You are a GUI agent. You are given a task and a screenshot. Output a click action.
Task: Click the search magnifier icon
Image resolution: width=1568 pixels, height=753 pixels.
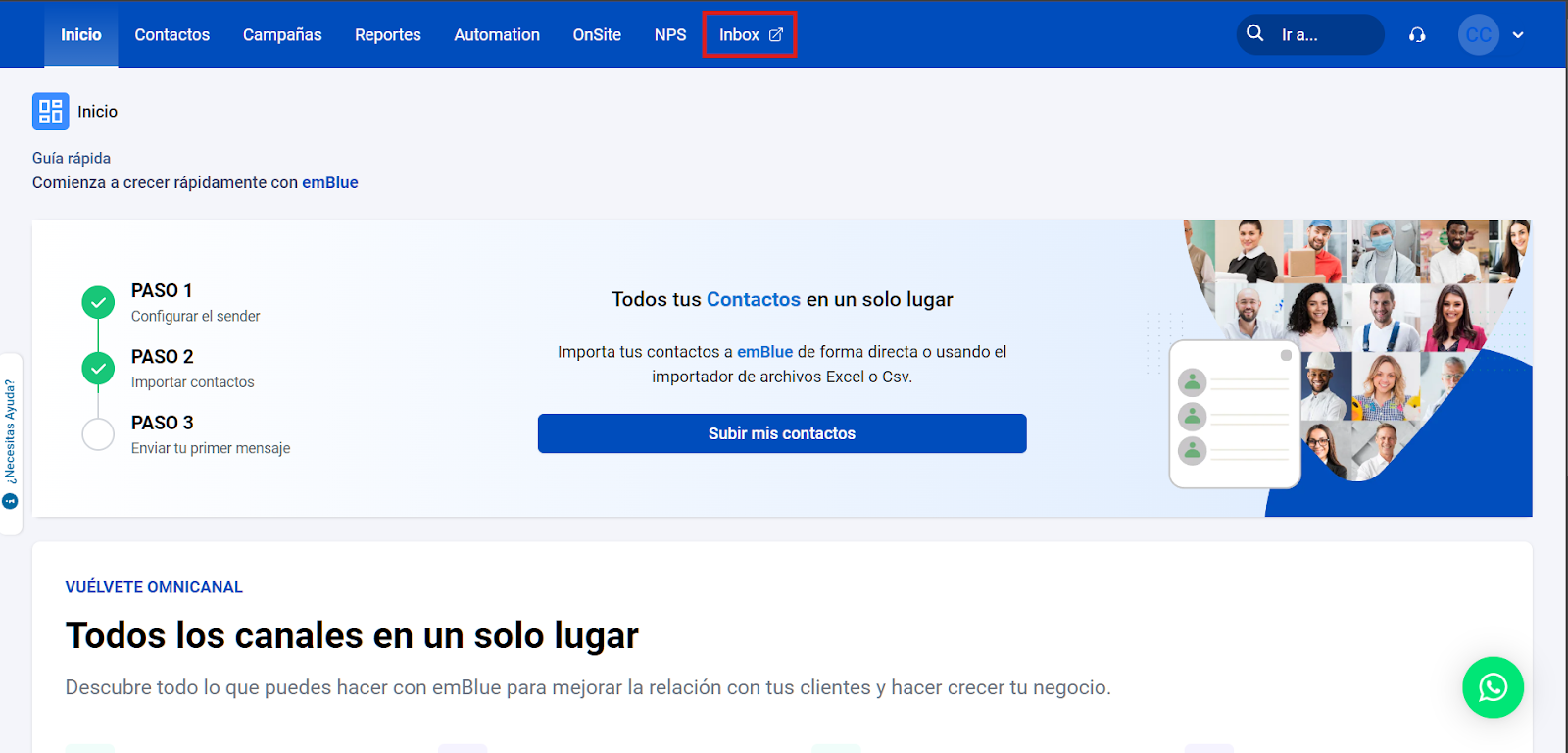[x=1255, y=33]
